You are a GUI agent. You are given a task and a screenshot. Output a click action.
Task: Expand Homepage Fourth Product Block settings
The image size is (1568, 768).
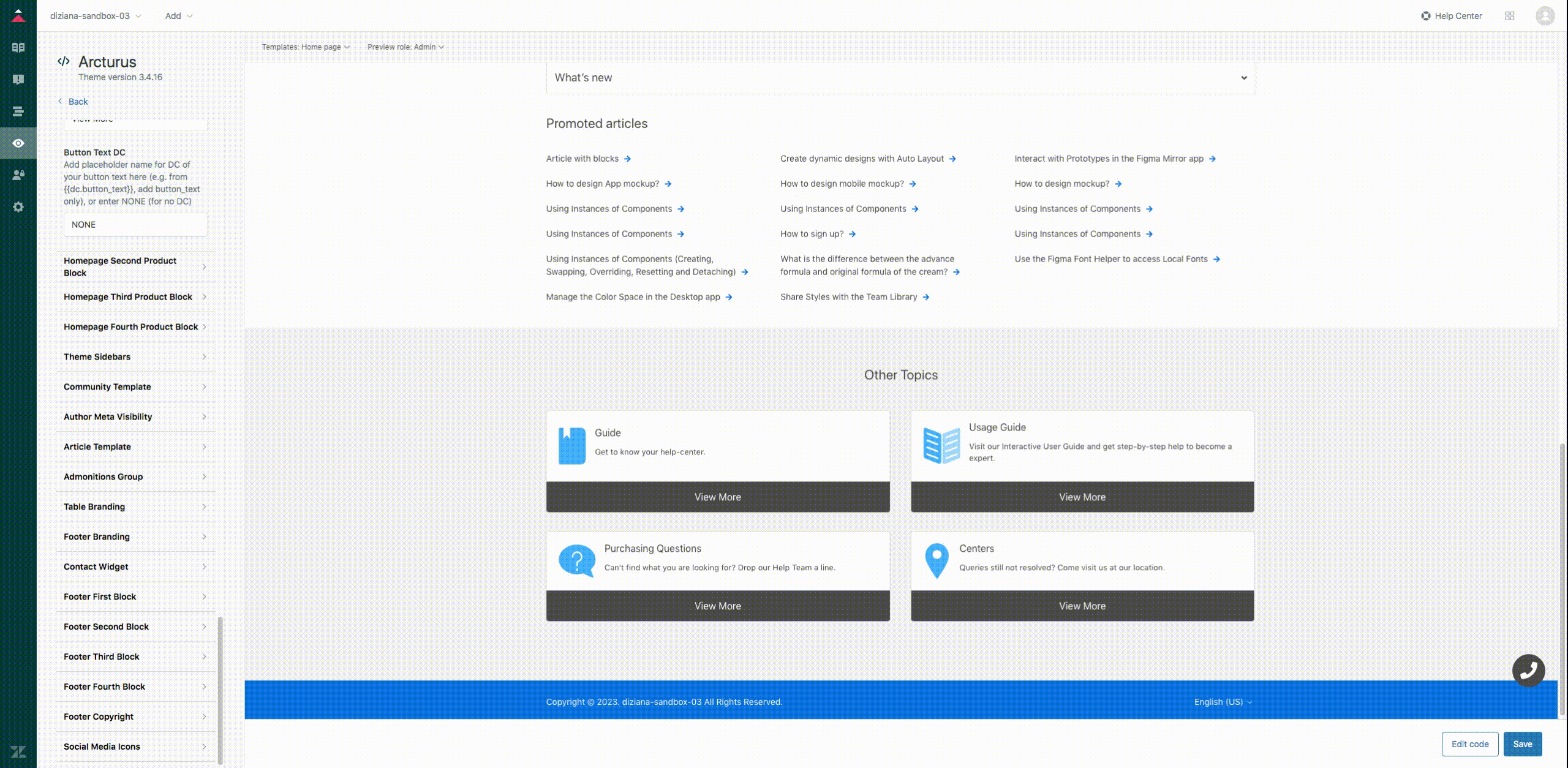[135, 327]
